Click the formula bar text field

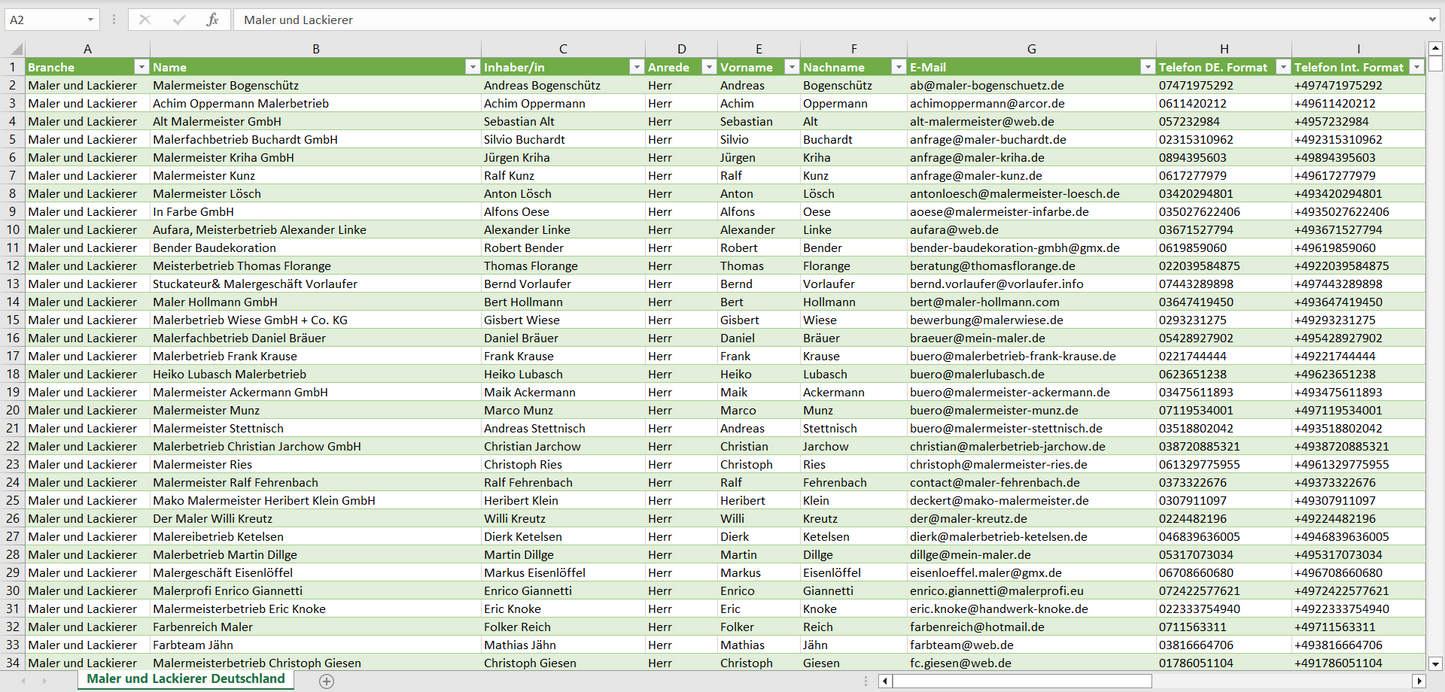pos(800,20)
